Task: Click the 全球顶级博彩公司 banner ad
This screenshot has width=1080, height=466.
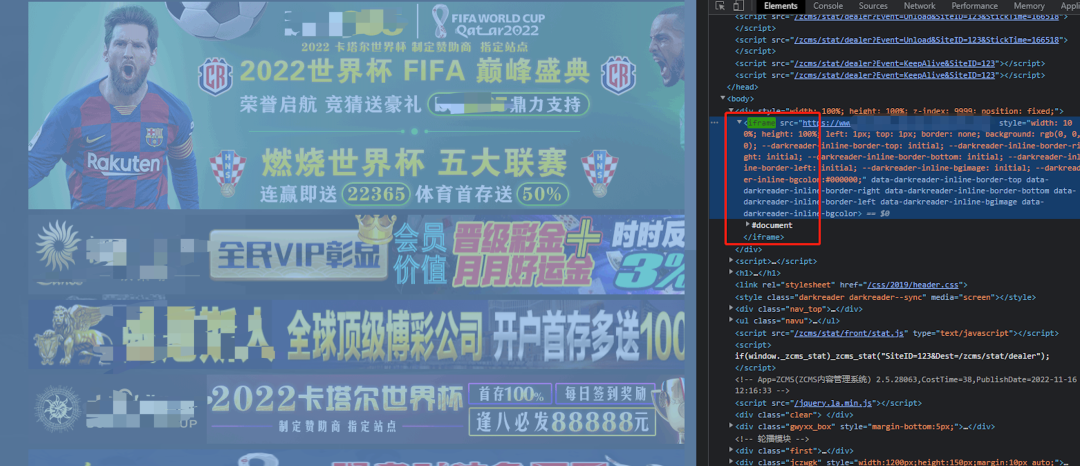Action: [x=356, y=333]
